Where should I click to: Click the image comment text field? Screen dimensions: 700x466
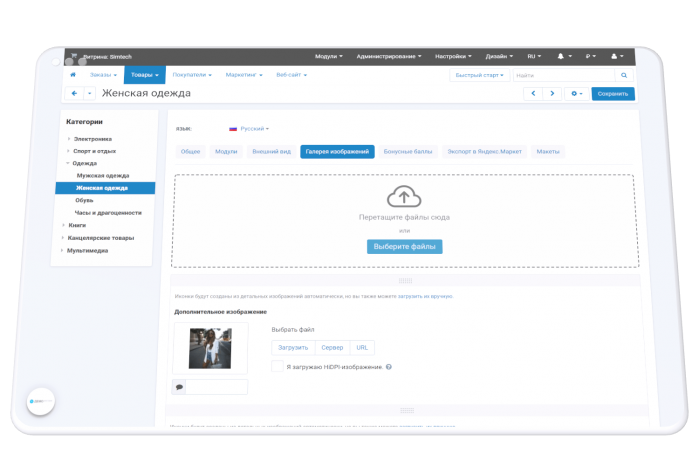[x=217, y=387]
